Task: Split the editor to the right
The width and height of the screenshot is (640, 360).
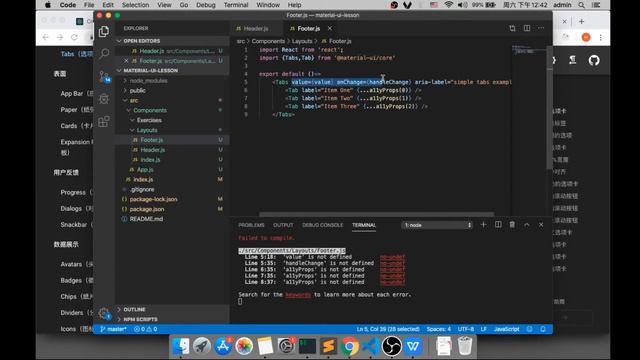Action: click(527, 28)
